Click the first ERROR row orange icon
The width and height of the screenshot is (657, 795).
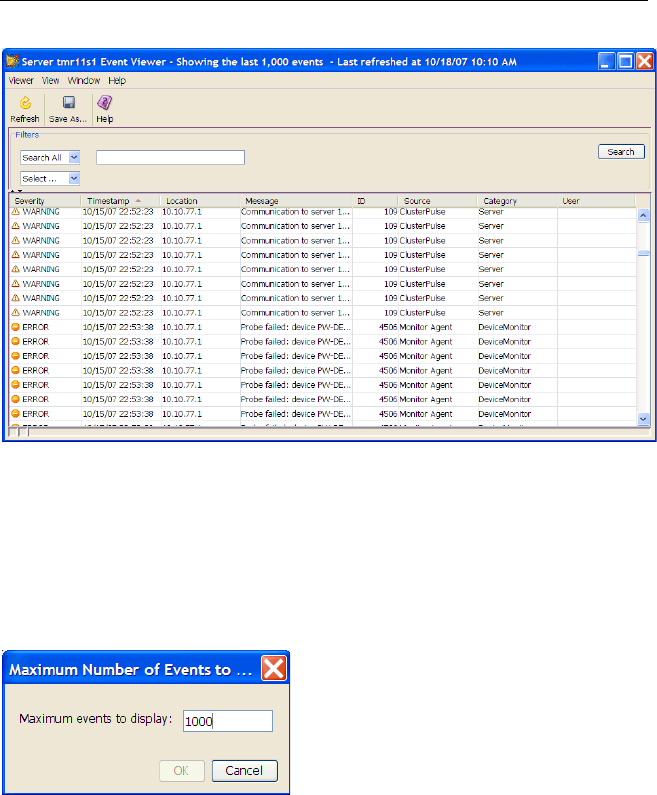(x=15, y=327)
